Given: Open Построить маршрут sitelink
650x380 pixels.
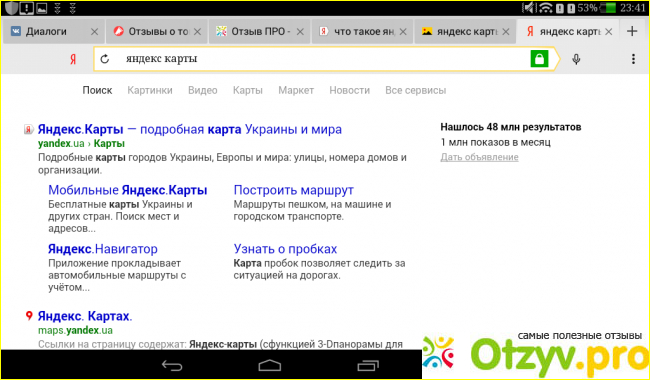Looking at the screenshot, I should pos(293,190).
